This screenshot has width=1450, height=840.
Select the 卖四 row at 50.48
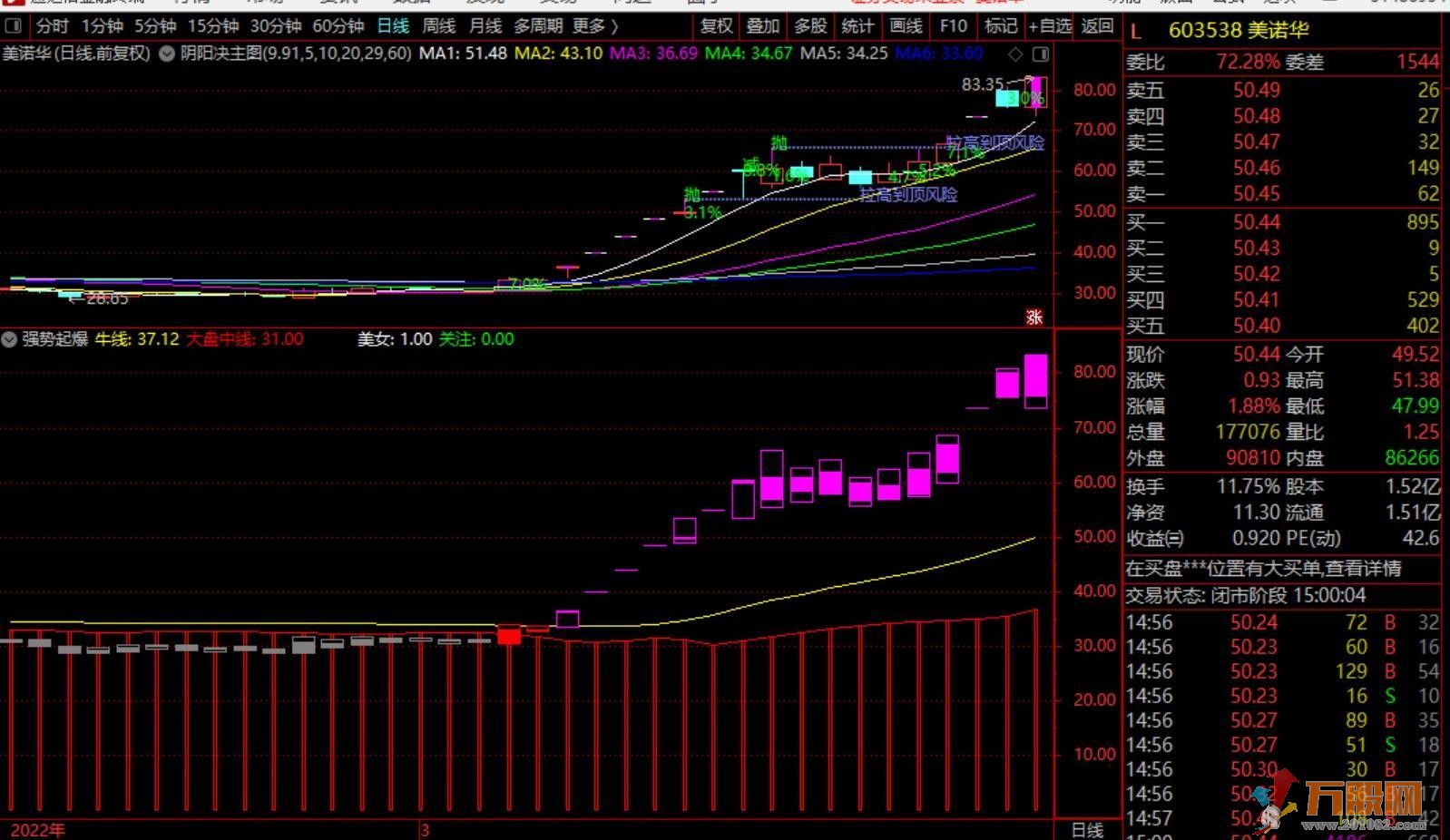pos(1283,116)
